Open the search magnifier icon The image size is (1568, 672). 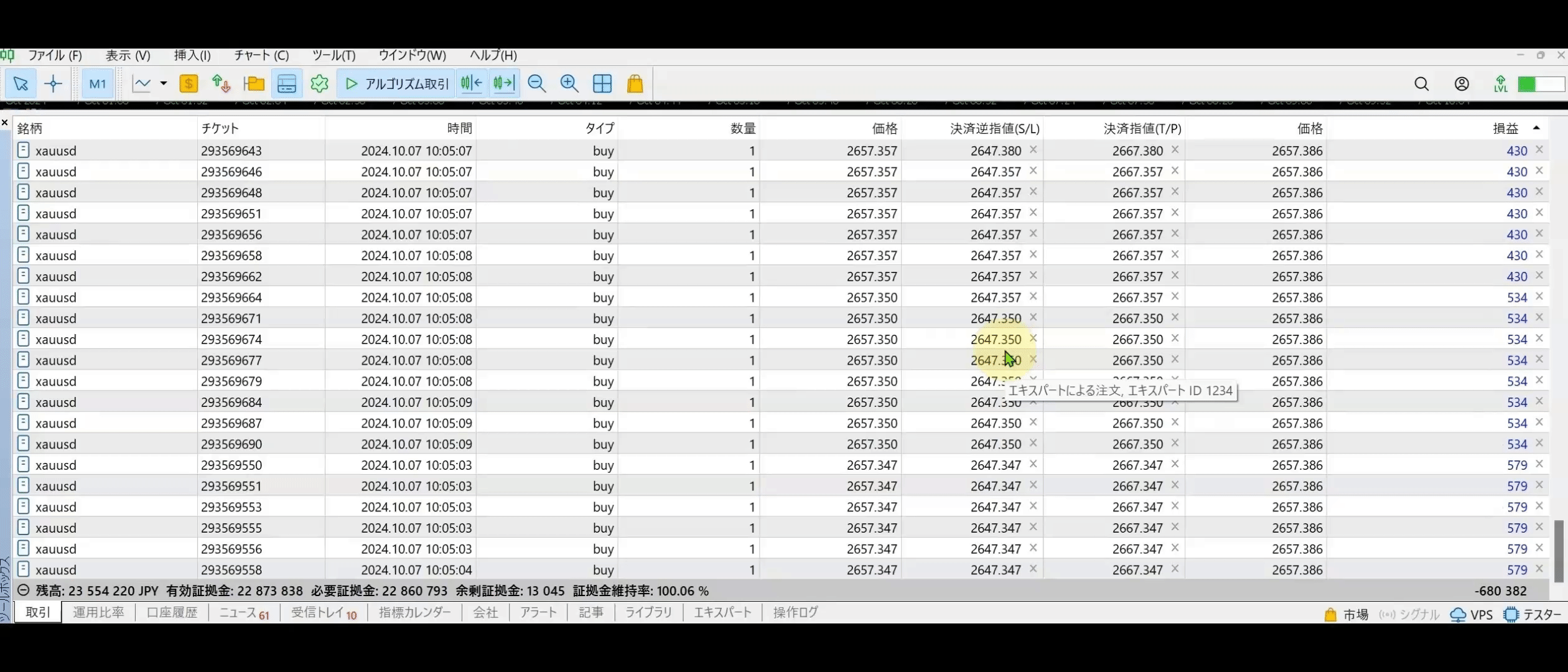tap(1422, 83)
